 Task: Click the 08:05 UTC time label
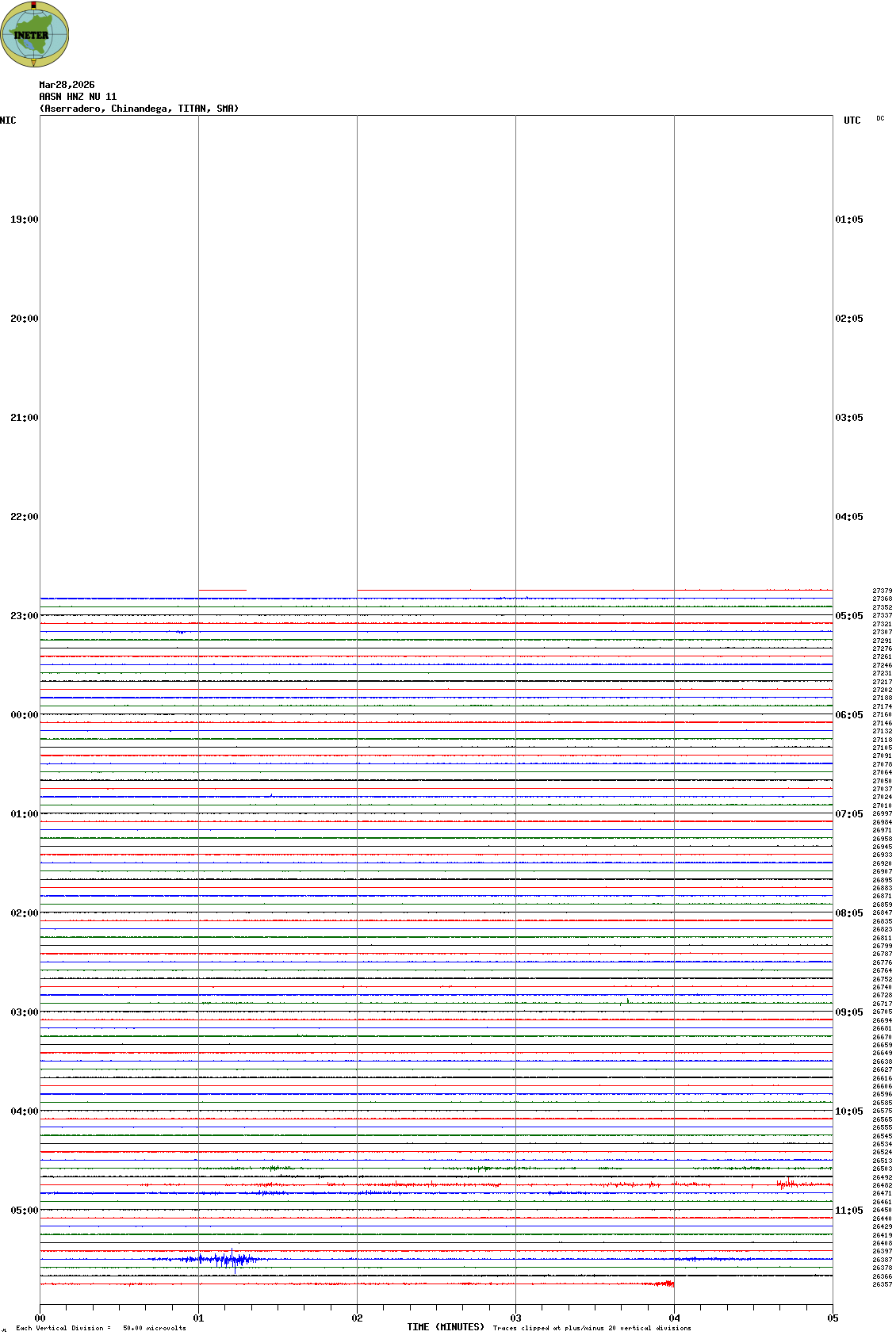(848, 913)
